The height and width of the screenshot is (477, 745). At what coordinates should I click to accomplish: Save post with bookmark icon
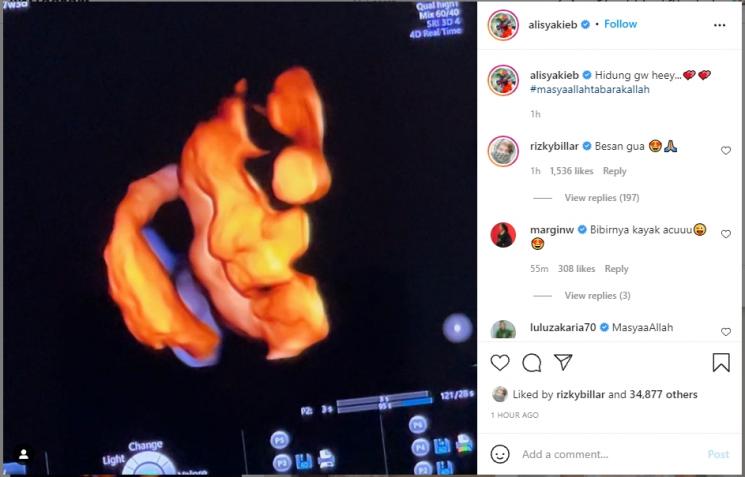(721, 363)
